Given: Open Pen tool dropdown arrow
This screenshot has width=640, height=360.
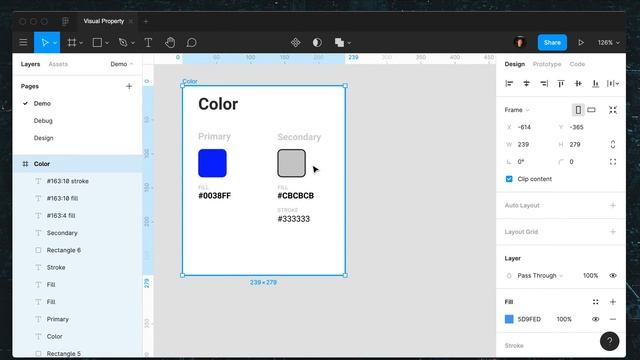Looking at the screenshot, I should point(133,43).
